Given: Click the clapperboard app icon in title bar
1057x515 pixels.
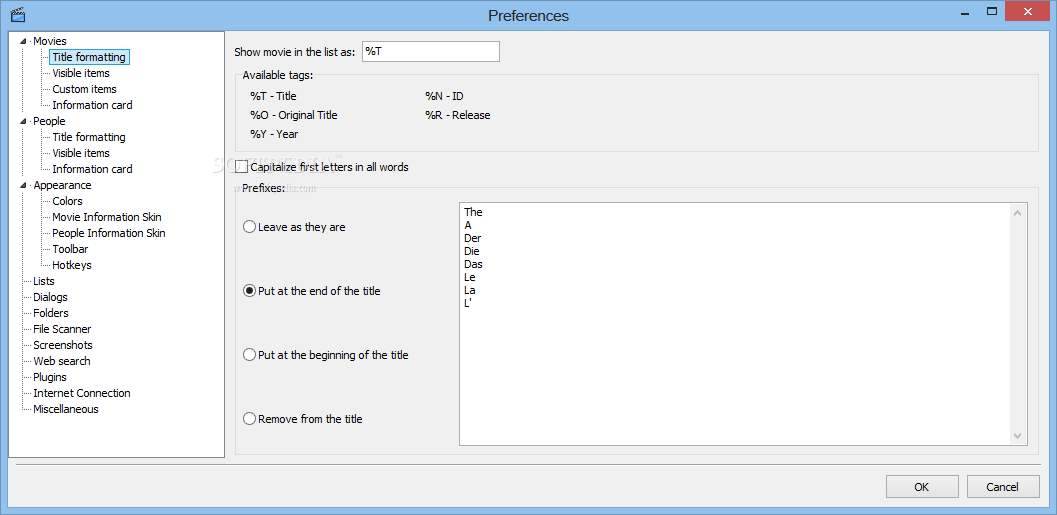Looking at the screenshot, I should click(18, 14).
